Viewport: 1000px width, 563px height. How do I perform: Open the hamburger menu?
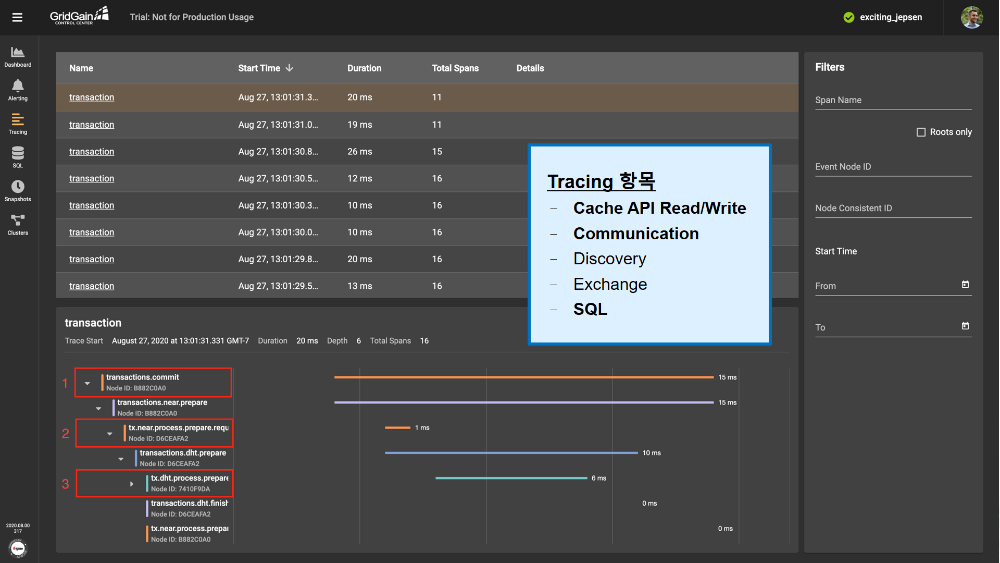click(17, 17)
